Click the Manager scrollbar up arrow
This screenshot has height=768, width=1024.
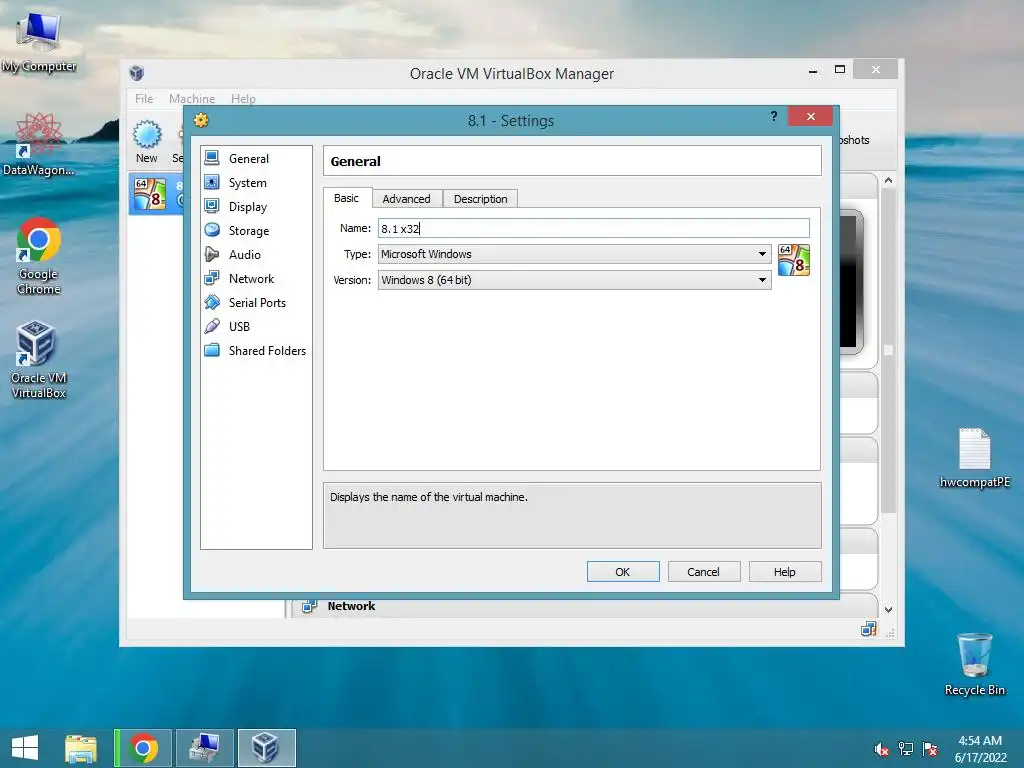888,180
